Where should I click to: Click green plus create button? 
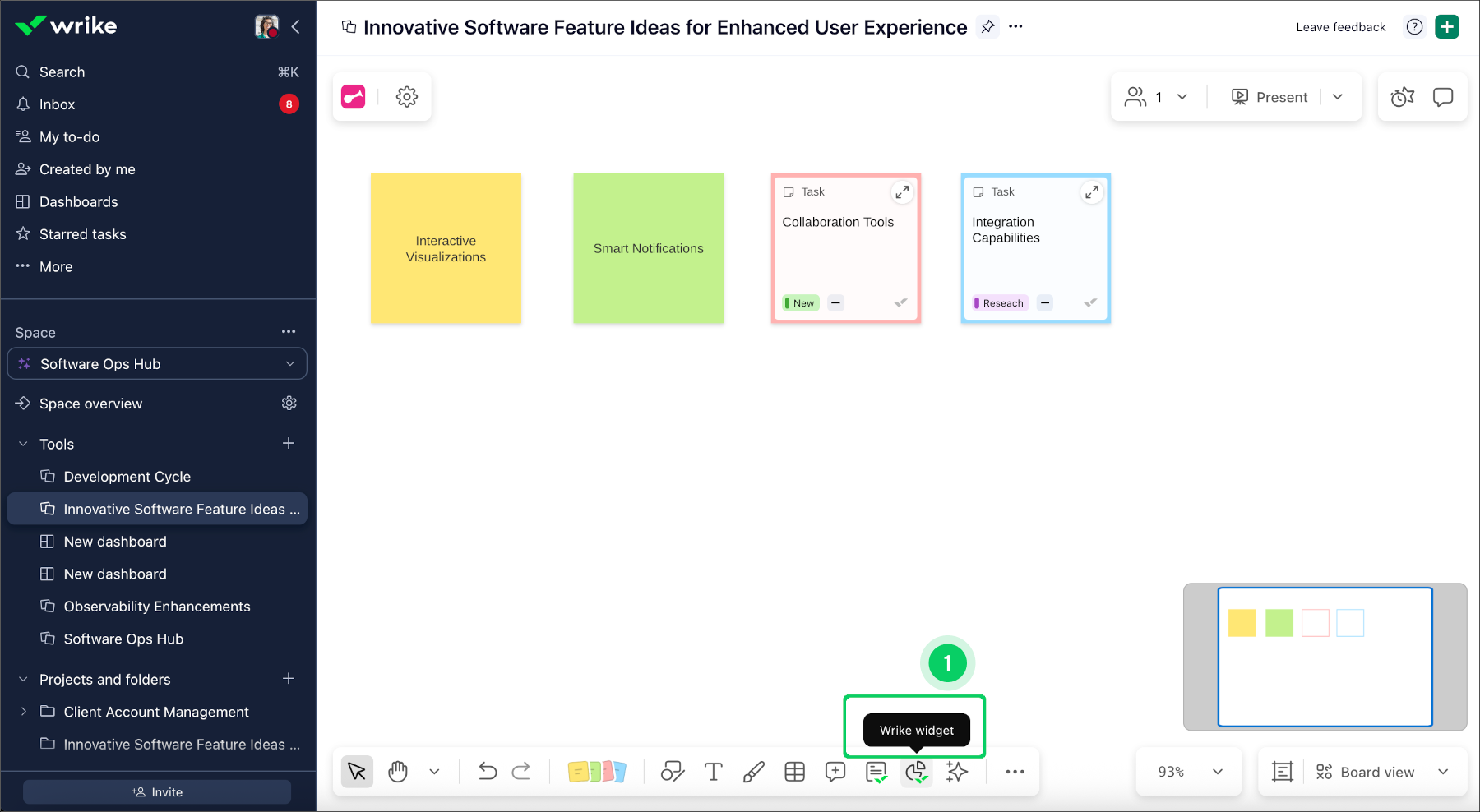click(1447, 27)
